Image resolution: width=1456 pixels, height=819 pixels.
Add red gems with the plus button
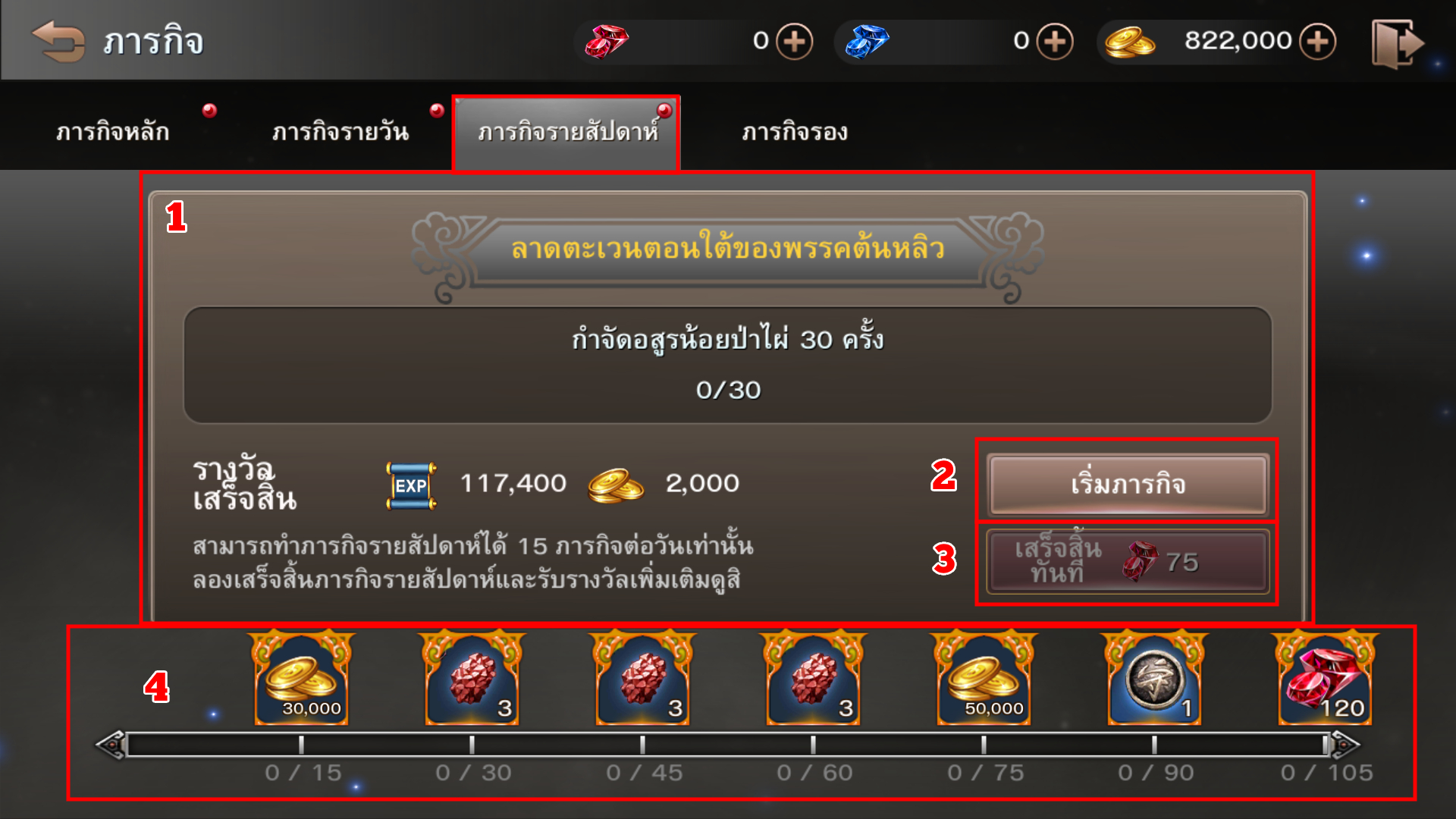pos(794,41)
